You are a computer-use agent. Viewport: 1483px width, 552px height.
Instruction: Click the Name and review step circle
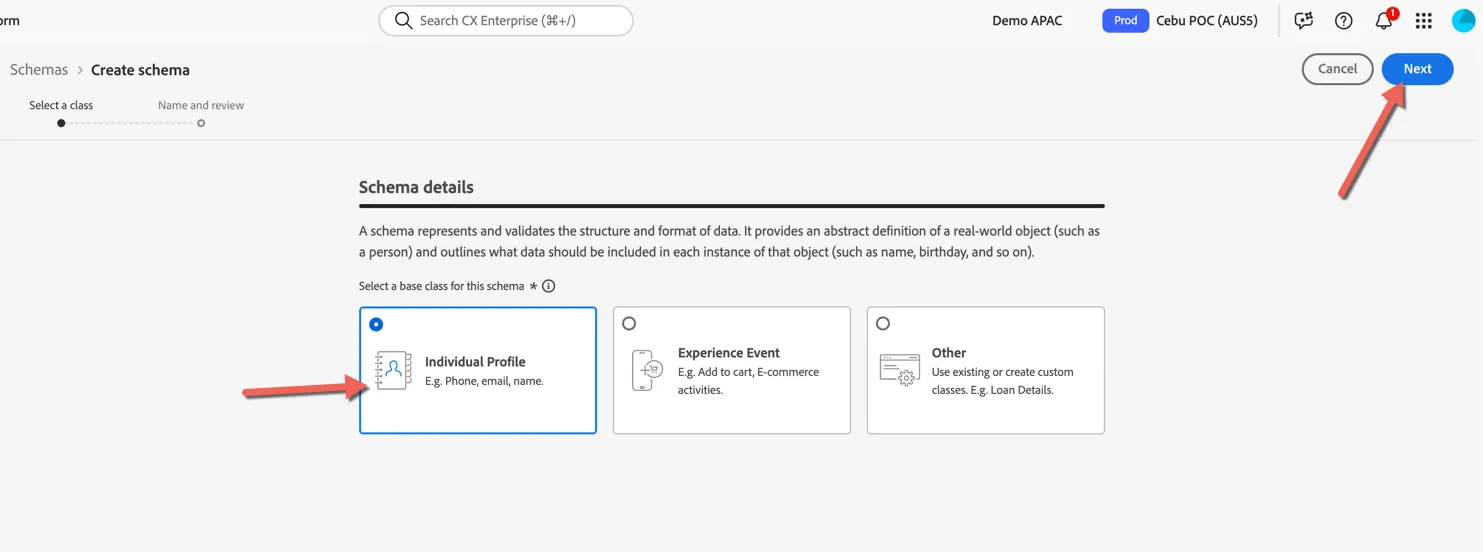point(201,123)
